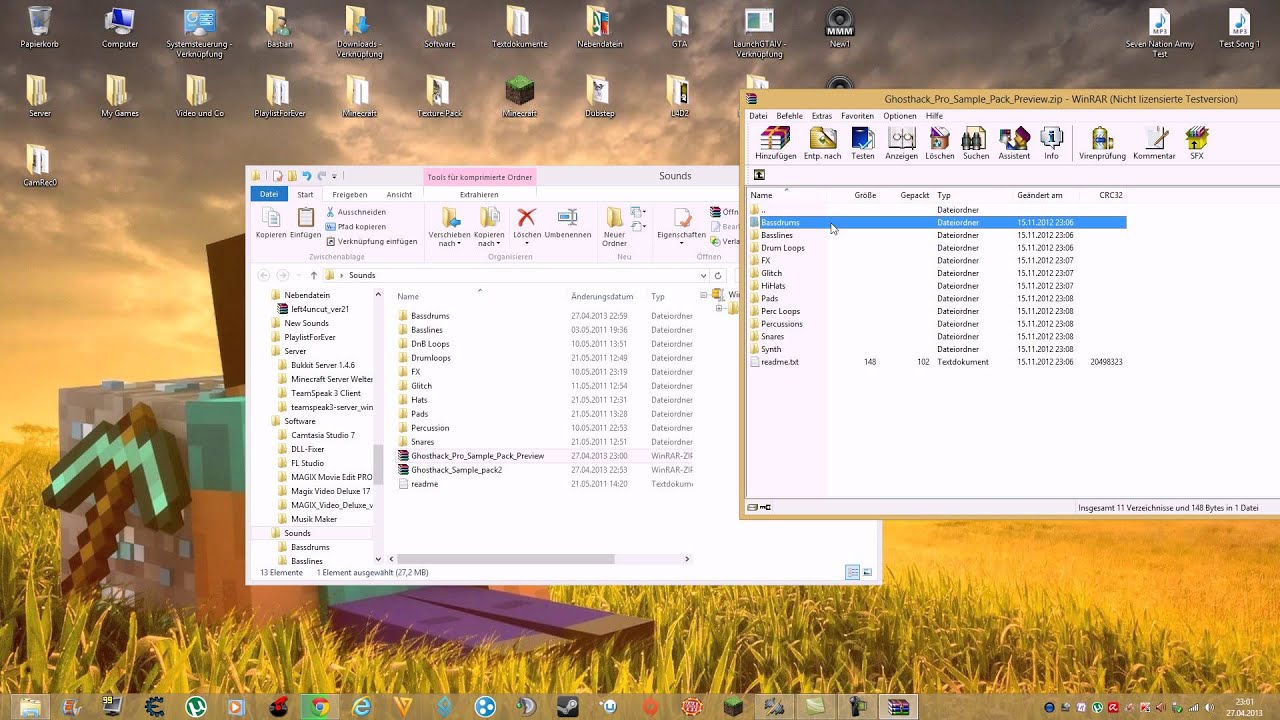Select Camtasia Studio 7 in navigation tree
1280x720 pixels.
[x=323, y=435]
